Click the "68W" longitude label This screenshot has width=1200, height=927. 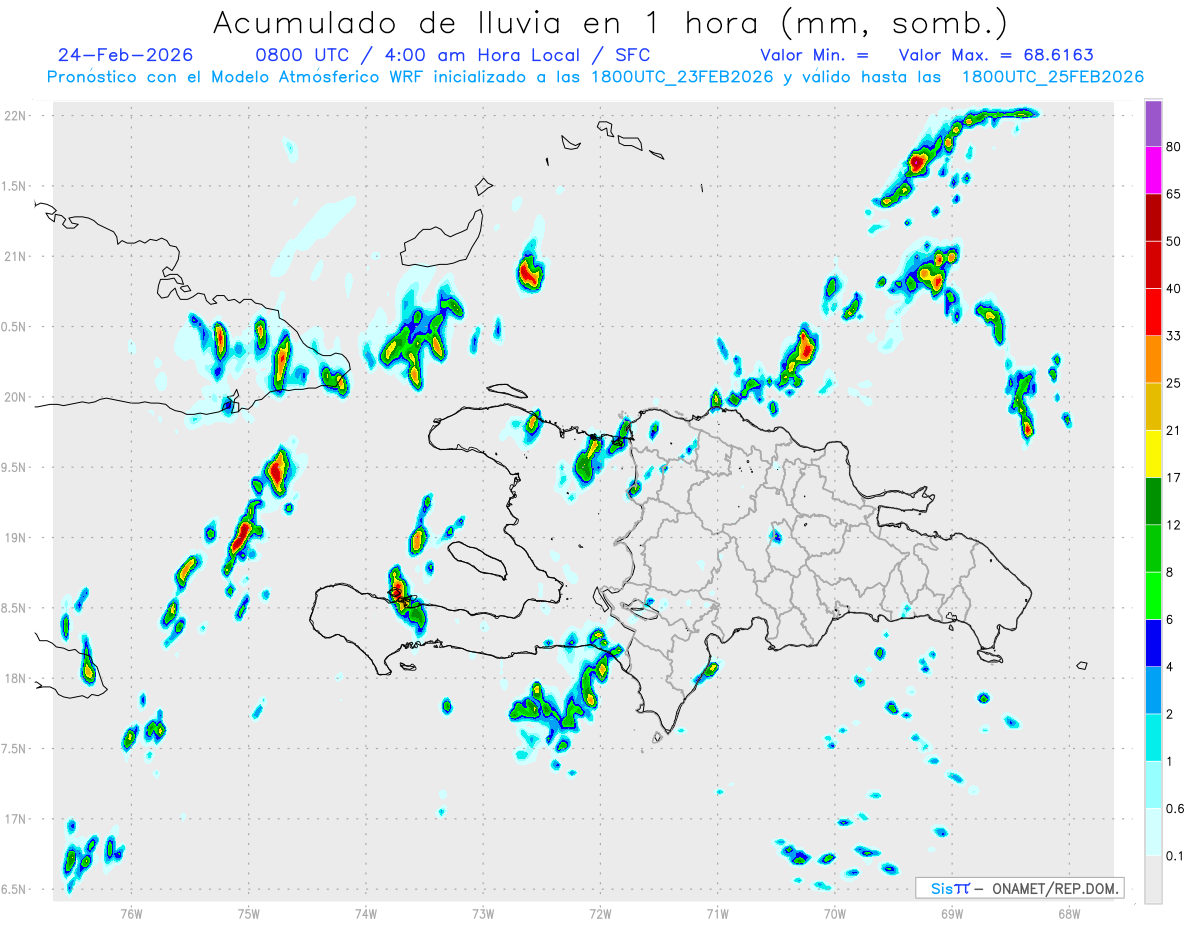click(x=1069, y=912)
